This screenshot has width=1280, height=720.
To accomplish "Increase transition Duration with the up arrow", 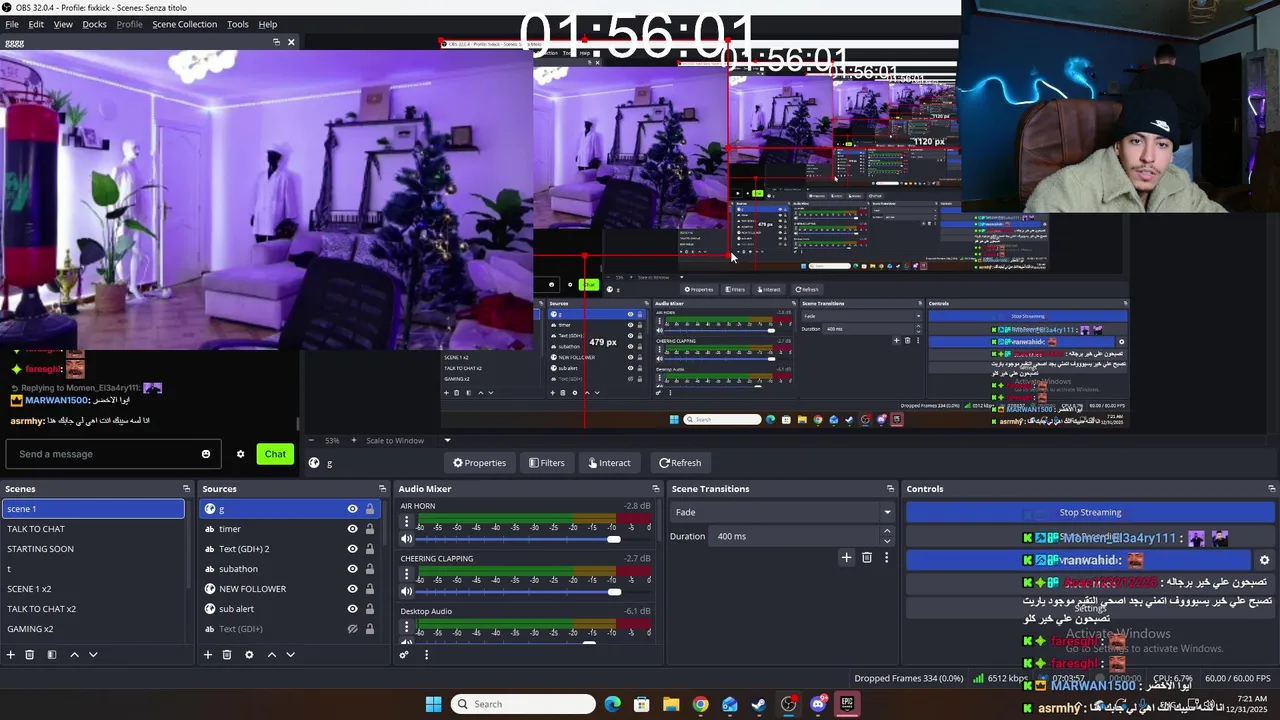I will click(x=887, y=532).
